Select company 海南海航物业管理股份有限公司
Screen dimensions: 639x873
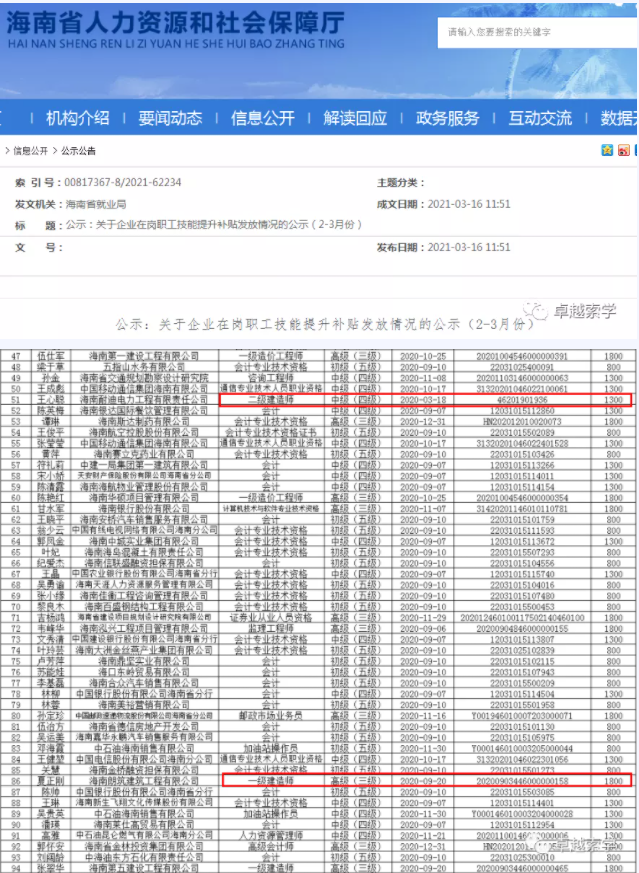[x=144, y=487]
